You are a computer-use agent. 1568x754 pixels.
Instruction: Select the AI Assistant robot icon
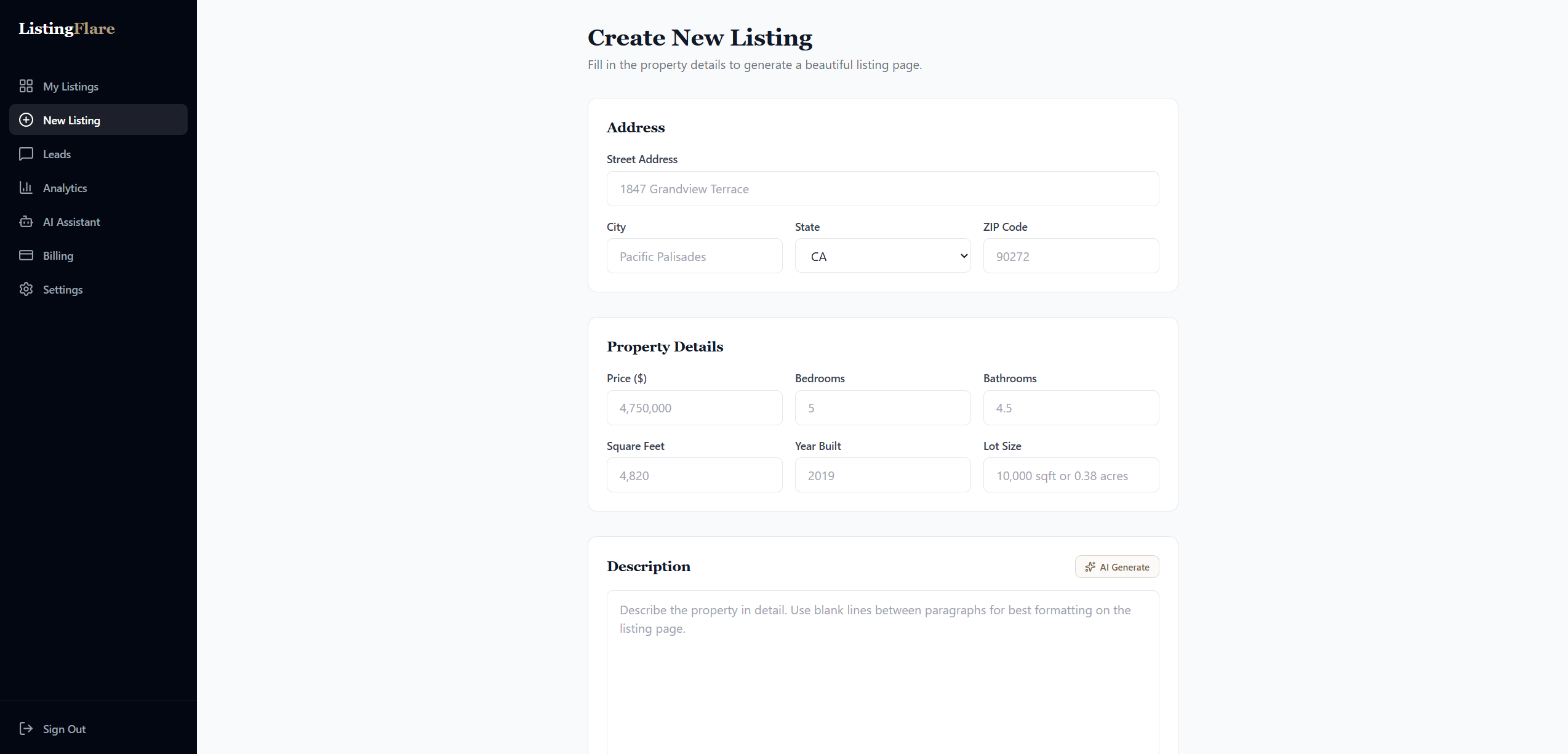[x=26, y=222]
